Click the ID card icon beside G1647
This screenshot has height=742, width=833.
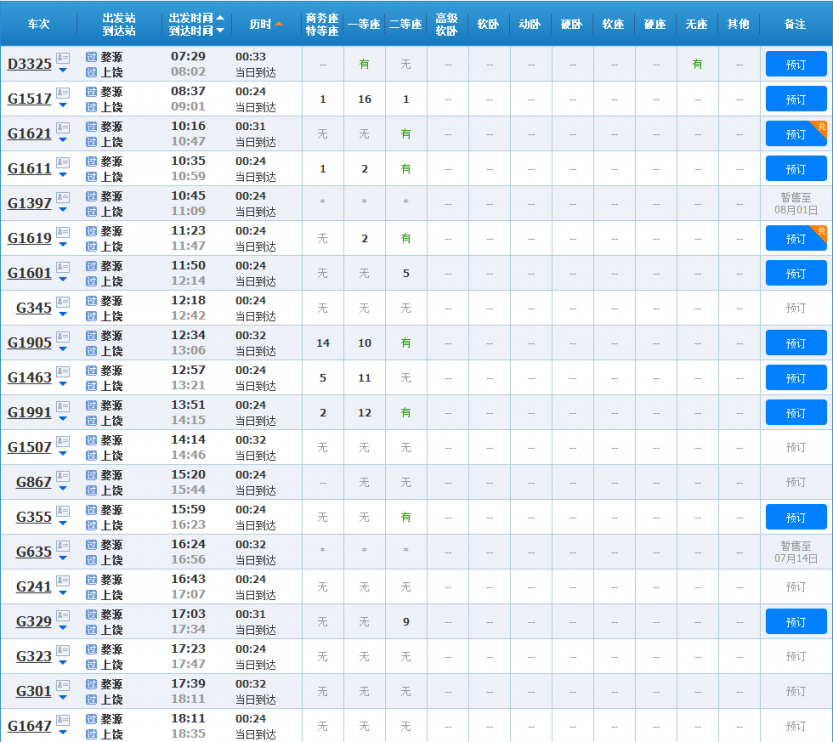click(x=63, y=720)
